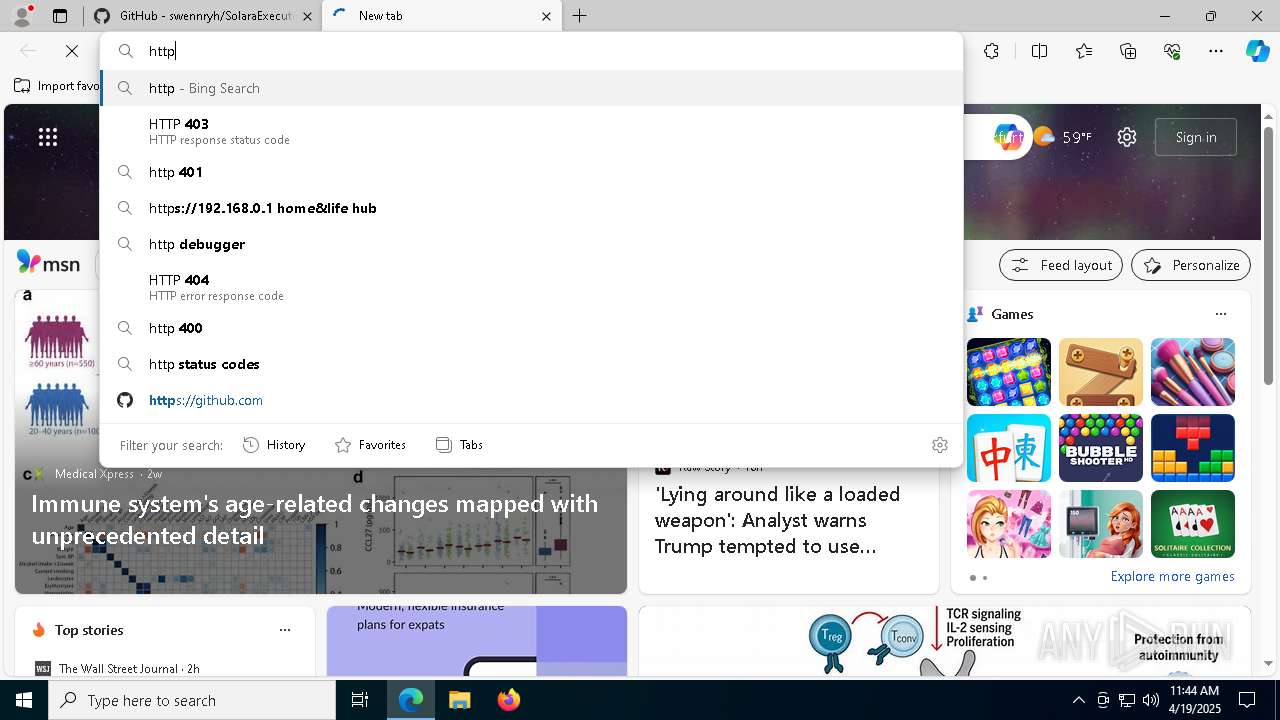The image size is (1280, 720).
Task: Open the Explore more games link
Action: coord(1172,576)
